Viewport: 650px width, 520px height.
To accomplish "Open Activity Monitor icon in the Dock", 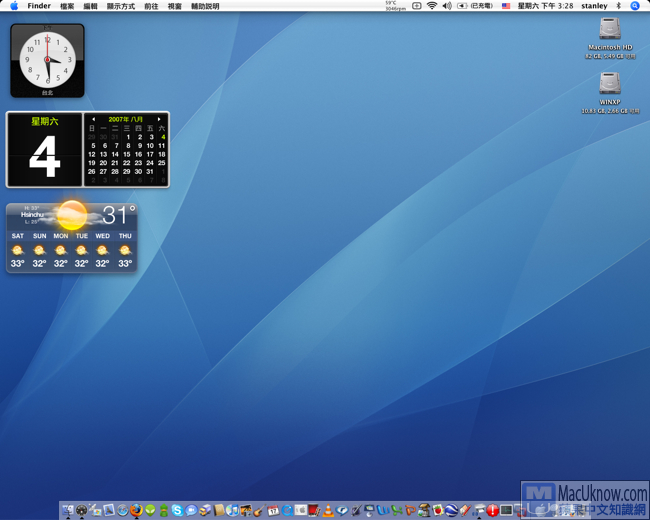I will coord(506,510).
